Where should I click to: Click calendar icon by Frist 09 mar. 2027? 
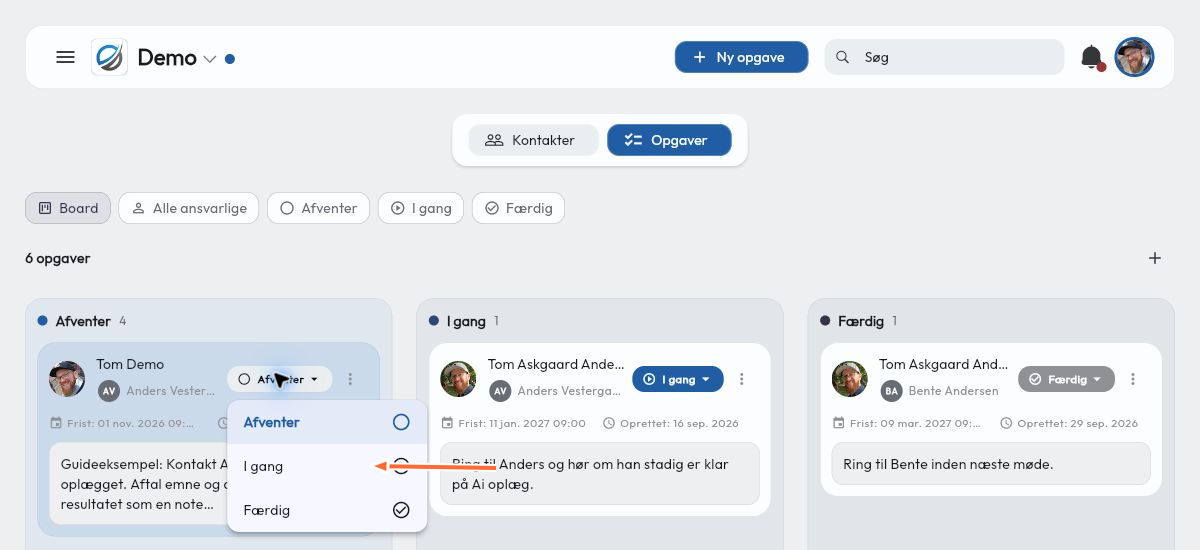(838, 423)
